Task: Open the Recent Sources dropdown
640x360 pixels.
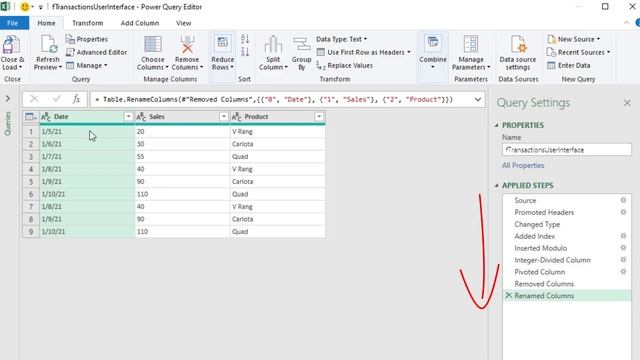Action: coord(578,52)
